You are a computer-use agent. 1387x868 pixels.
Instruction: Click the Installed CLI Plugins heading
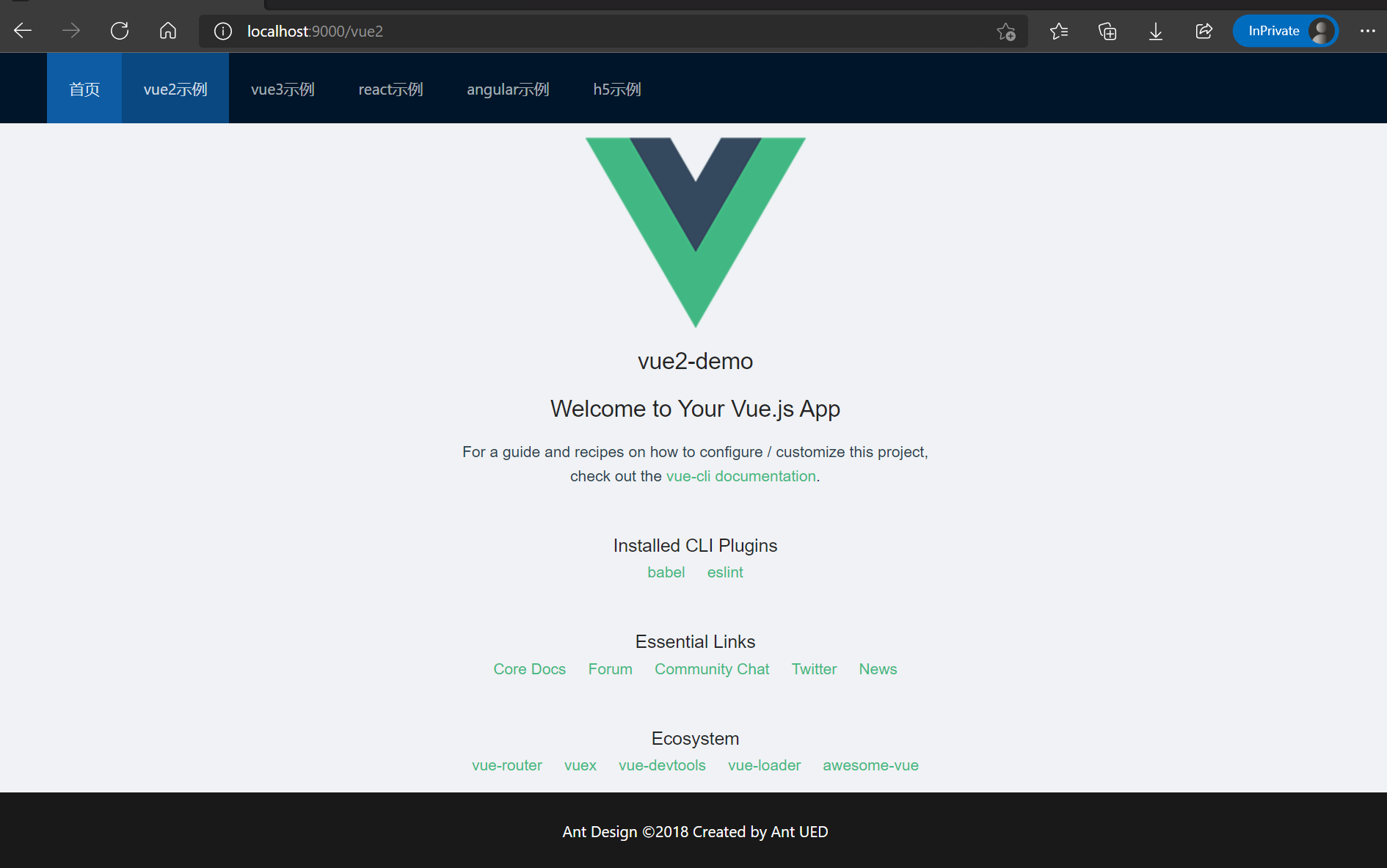click(696, 546)
